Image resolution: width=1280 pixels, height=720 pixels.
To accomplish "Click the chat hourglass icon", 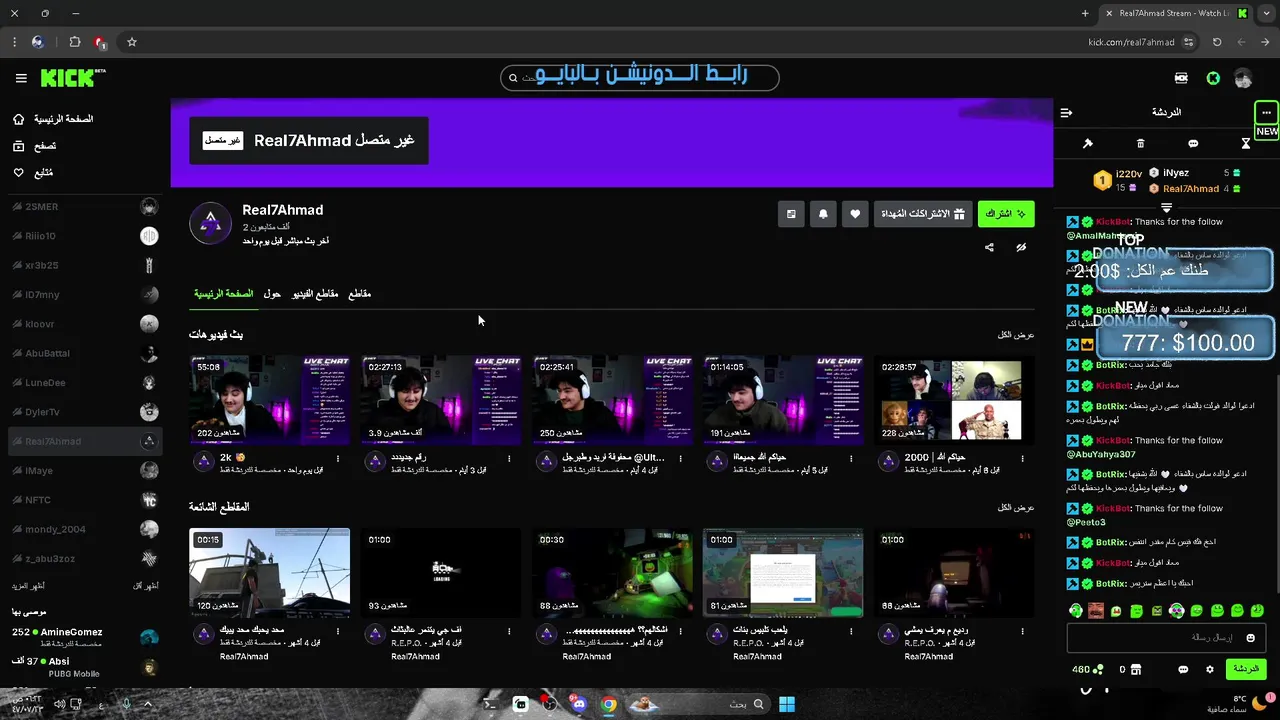I will (x=1246, y=144).
